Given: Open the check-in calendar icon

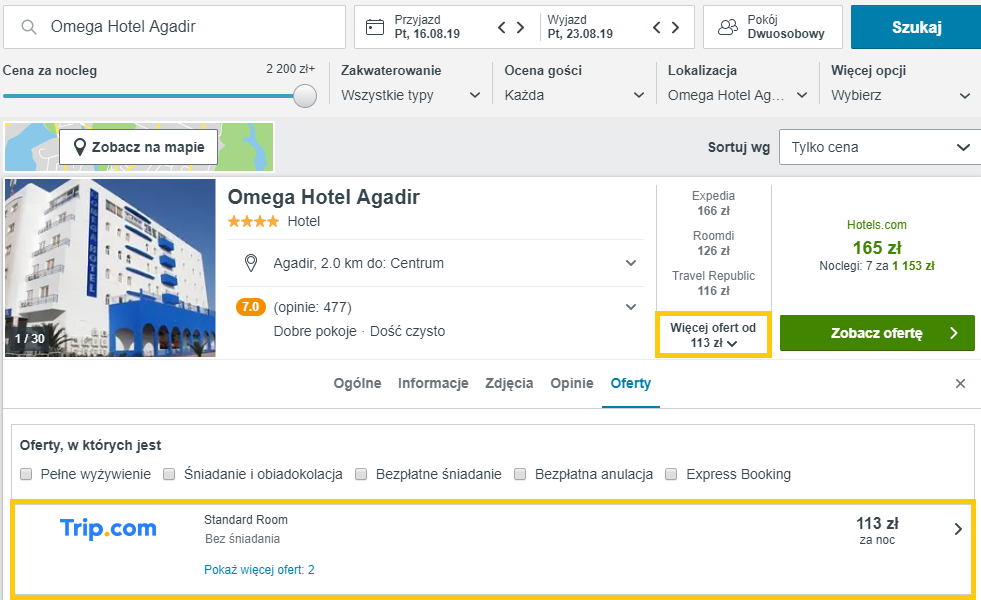Looking at the screenshot, I should pyautogui.click(x=375, y=27).
